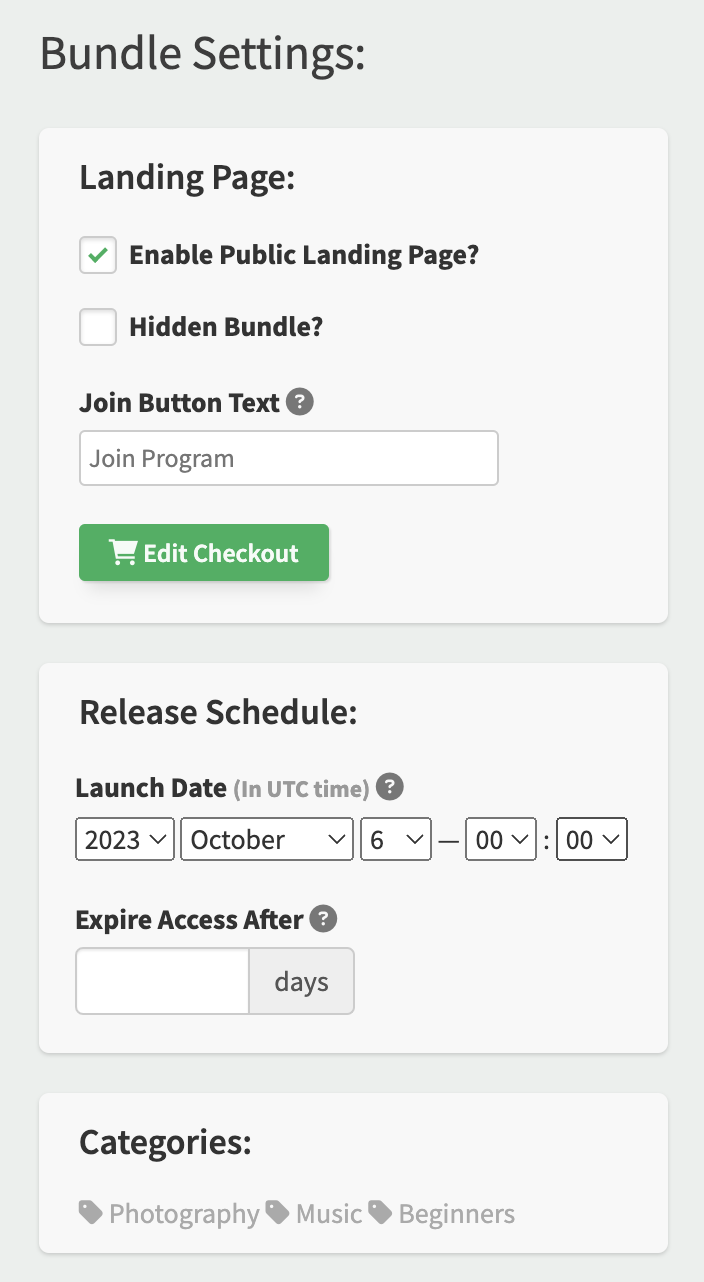This screenshot has height=1282, width=704.
Task: Click the tag icon before Music
Action: pos(278,1213)
